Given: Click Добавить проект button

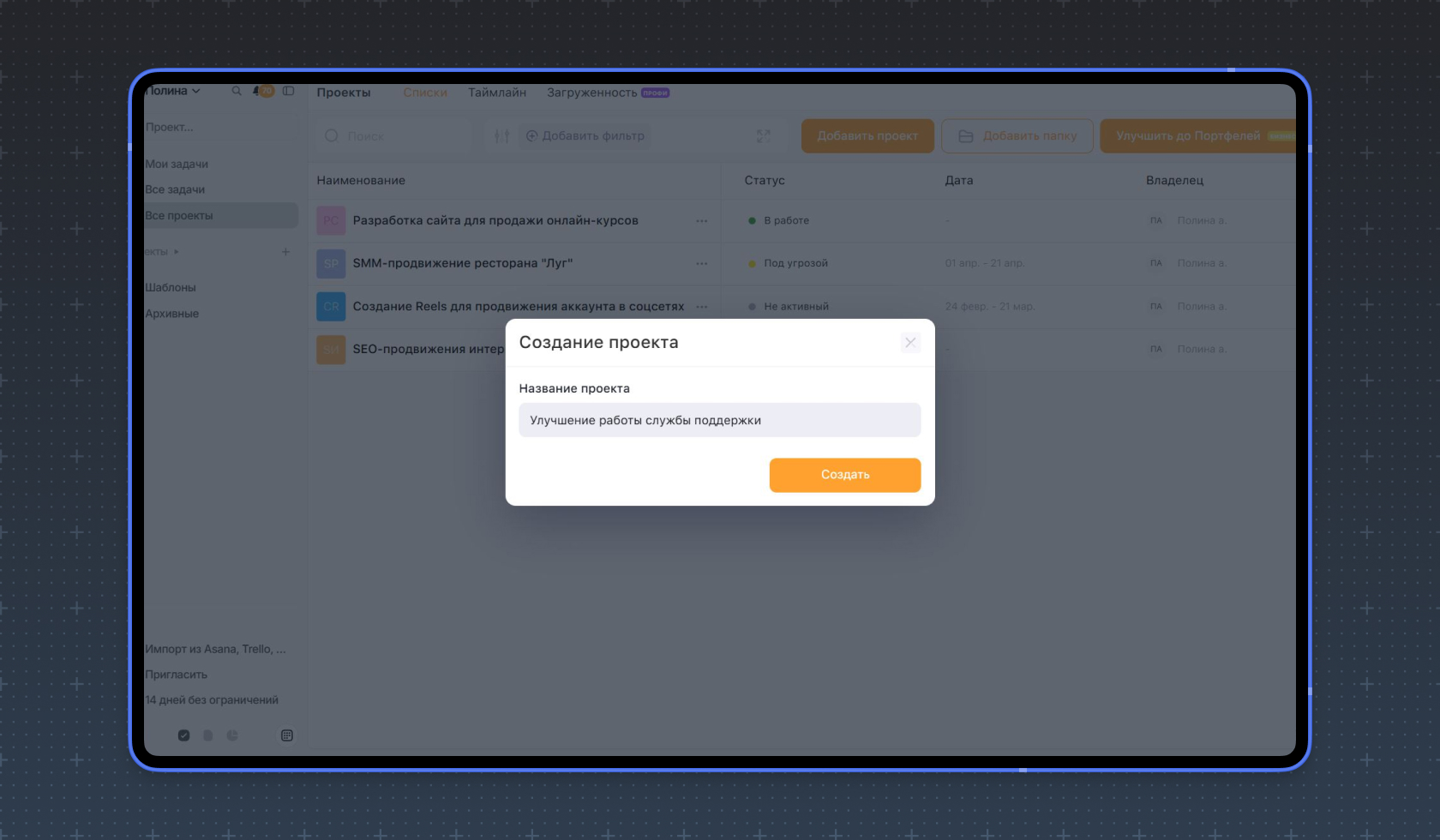Looking at the screenshot, I should click(x=867, y=135).
